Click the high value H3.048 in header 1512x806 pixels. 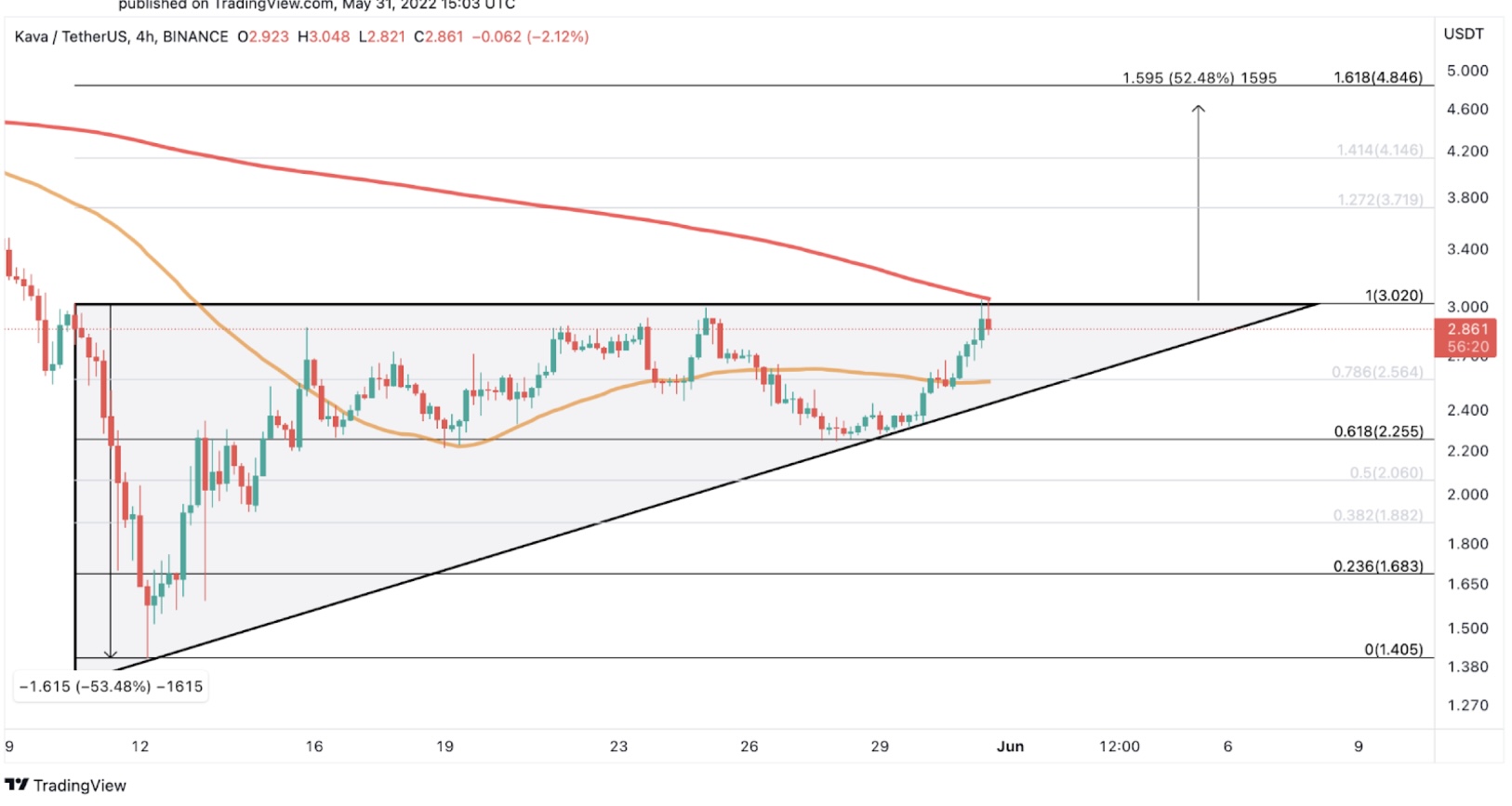click(324, 37)
